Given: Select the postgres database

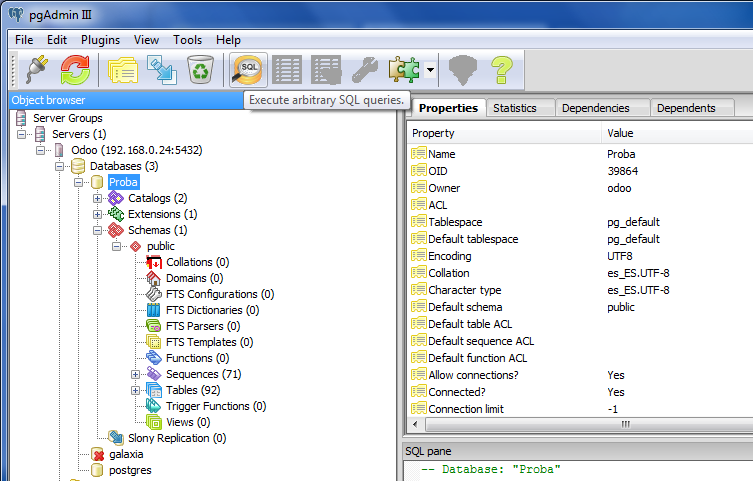Looking at the screenshot, I should click(x=130, y=470).
